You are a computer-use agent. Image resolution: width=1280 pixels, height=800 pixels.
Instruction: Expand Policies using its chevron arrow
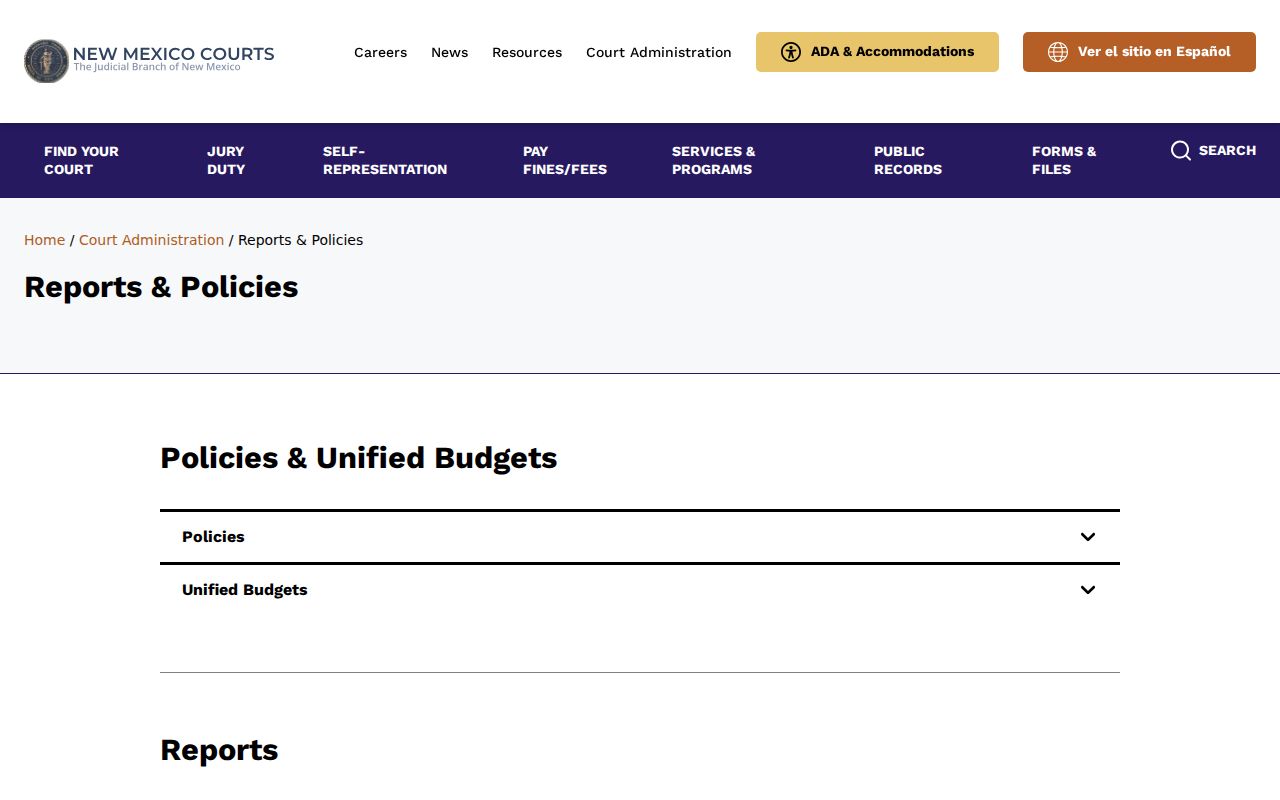click(1088, 537)
